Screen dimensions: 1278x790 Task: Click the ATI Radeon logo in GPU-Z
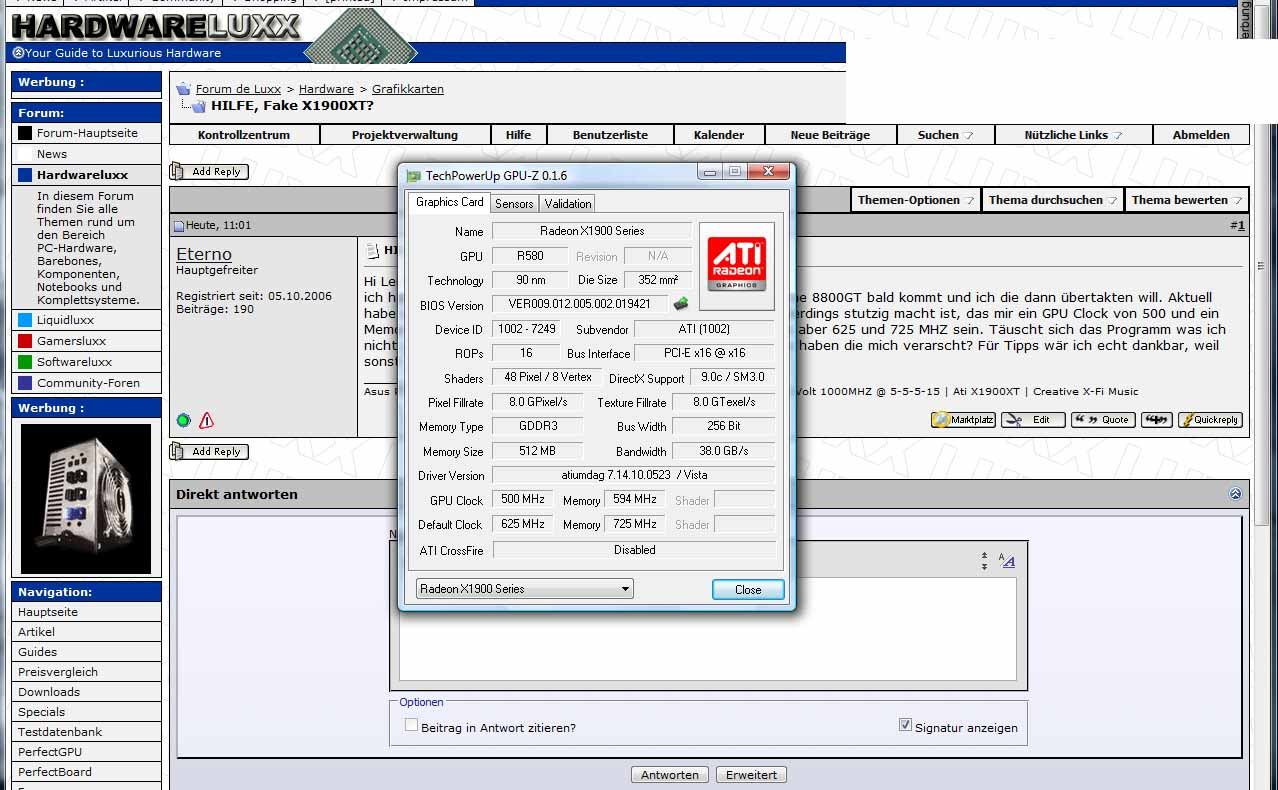(x=737, y=265)
